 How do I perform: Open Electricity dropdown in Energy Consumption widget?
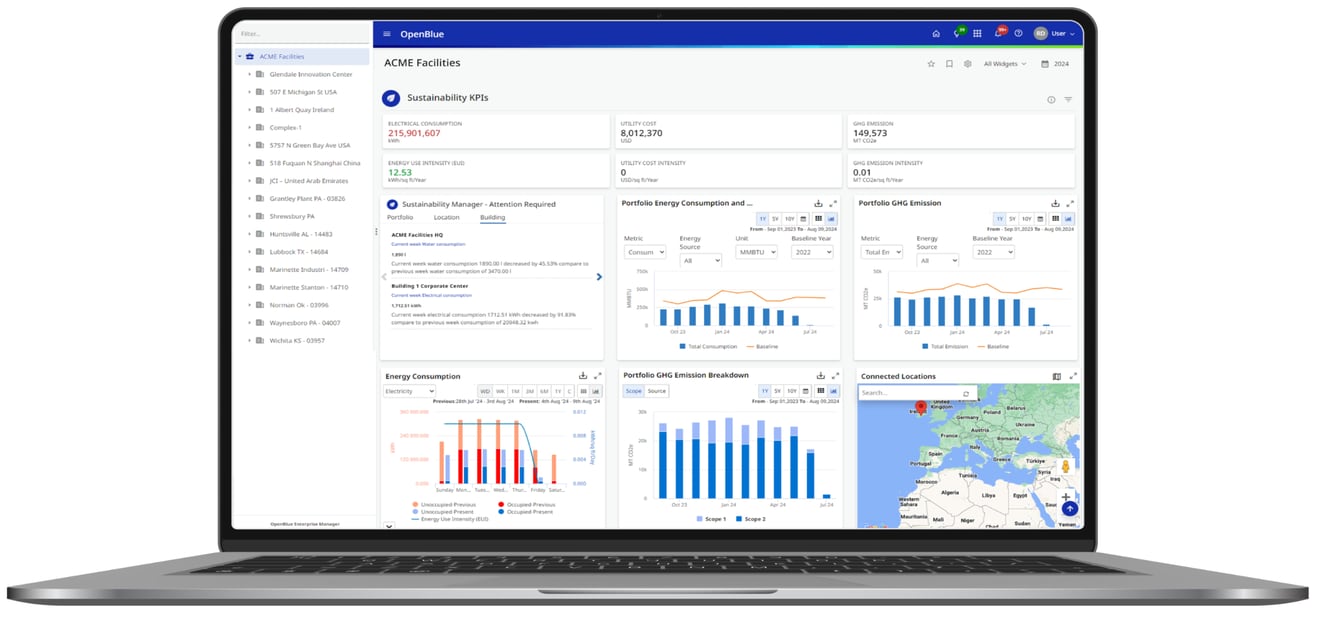pyautogui.click(x=410, y=391)
